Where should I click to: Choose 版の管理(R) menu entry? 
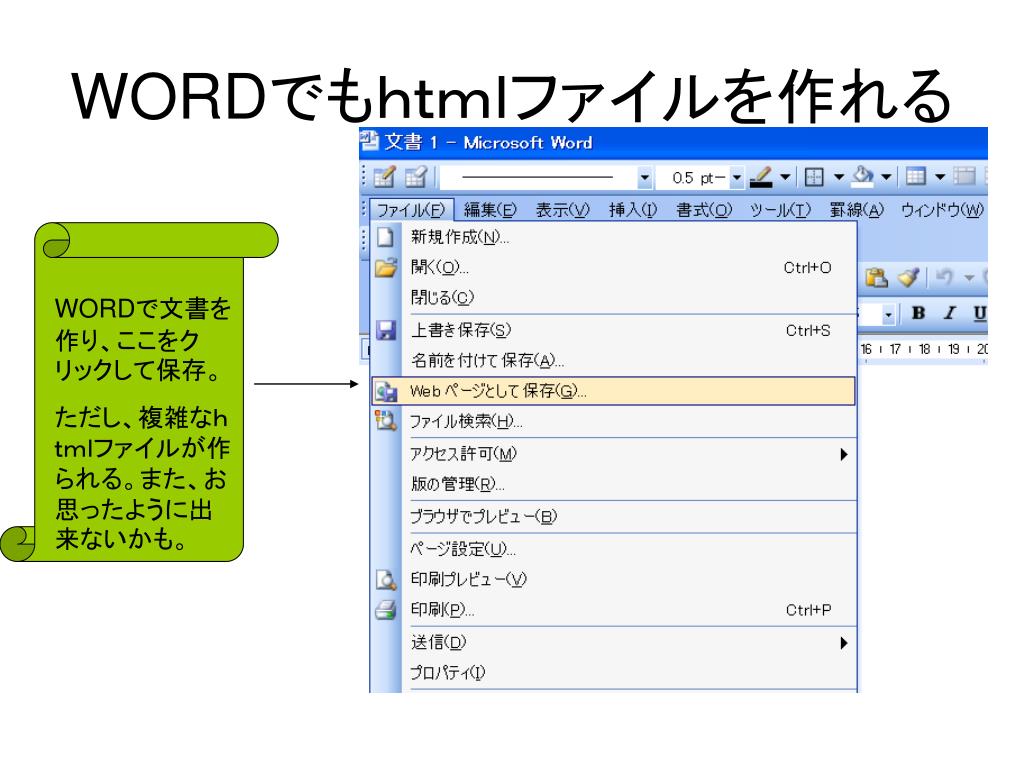pos(613,484)
